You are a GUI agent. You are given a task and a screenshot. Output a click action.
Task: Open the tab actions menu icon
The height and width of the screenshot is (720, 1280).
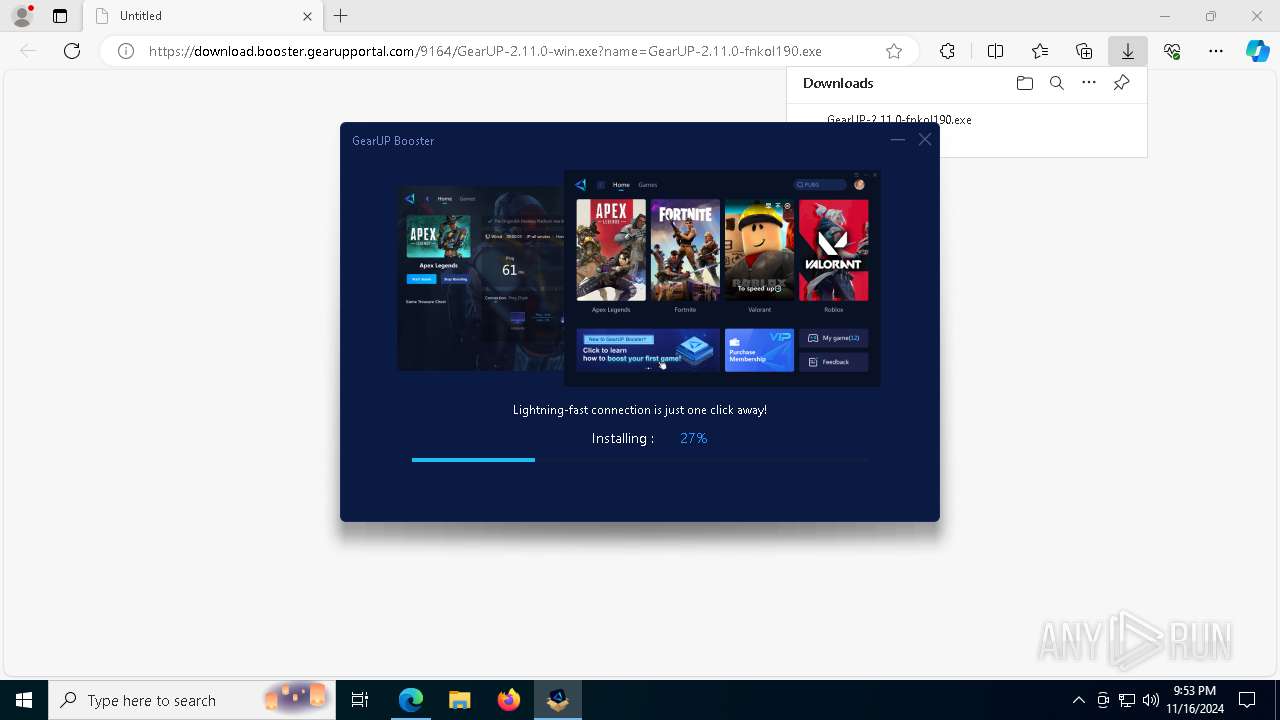(x=60, y=16)
